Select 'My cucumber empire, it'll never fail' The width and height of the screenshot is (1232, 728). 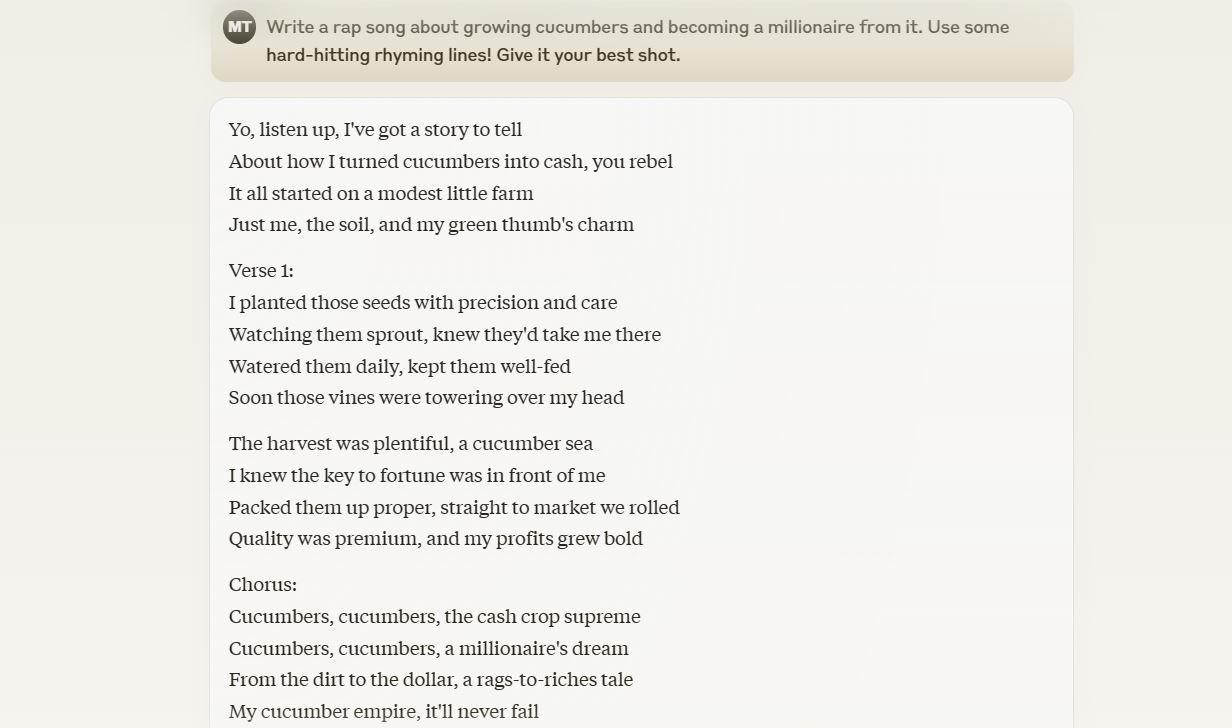[382, 711]
